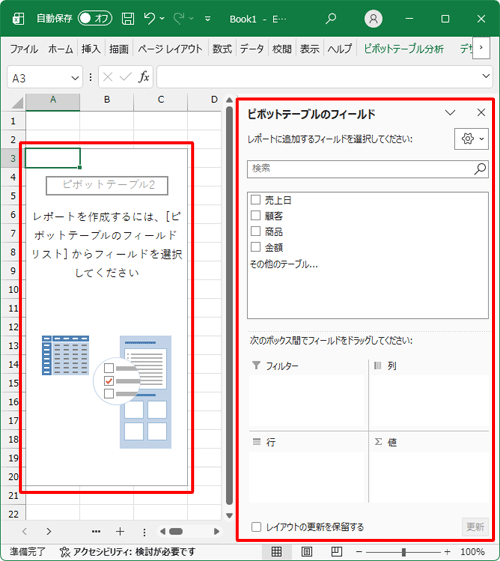The image size is (500, 561).
Task: Switch to Page Layout view icon
Action: pyautogui.click(x=307, y=551)
